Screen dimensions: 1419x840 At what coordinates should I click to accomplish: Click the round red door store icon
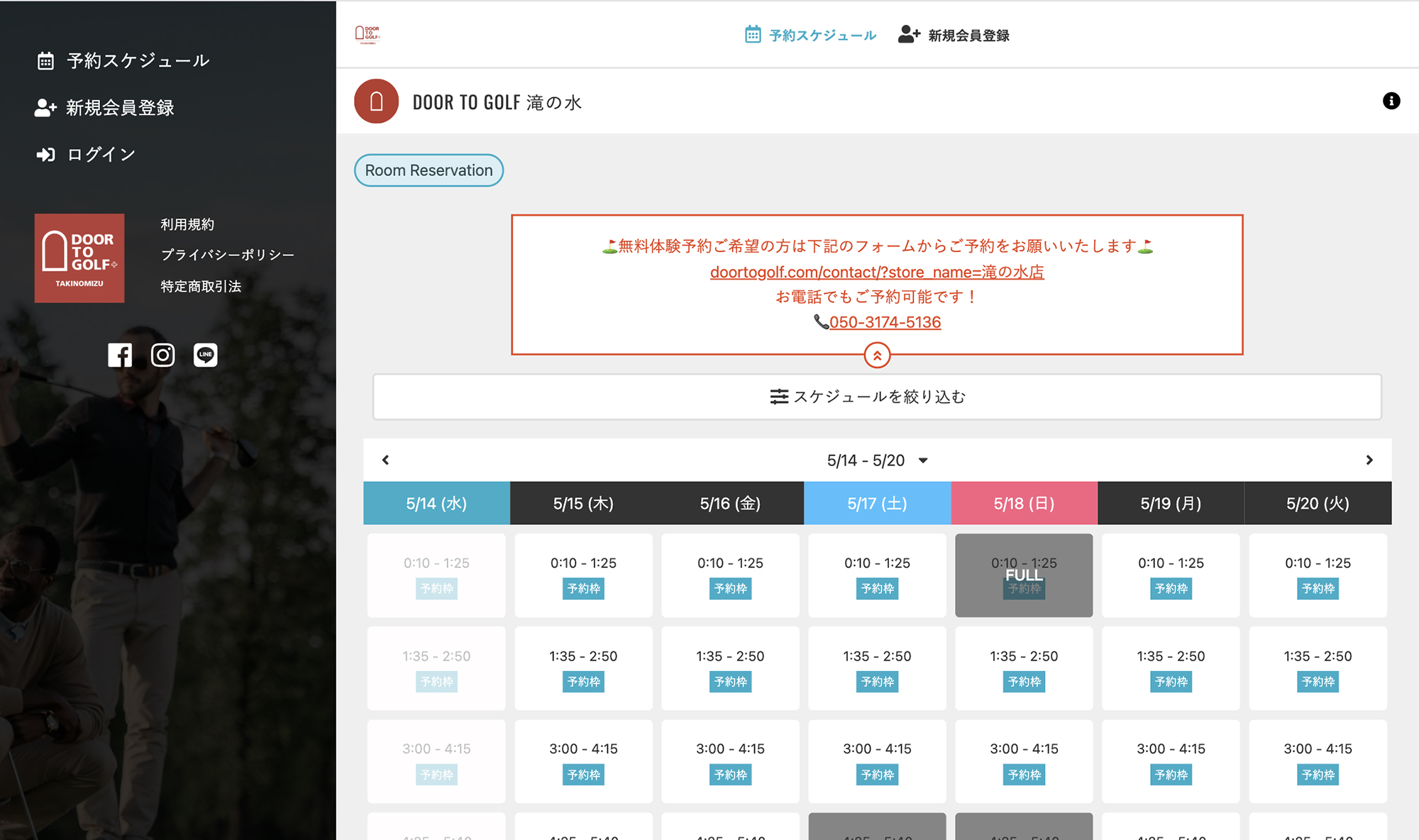377,101
